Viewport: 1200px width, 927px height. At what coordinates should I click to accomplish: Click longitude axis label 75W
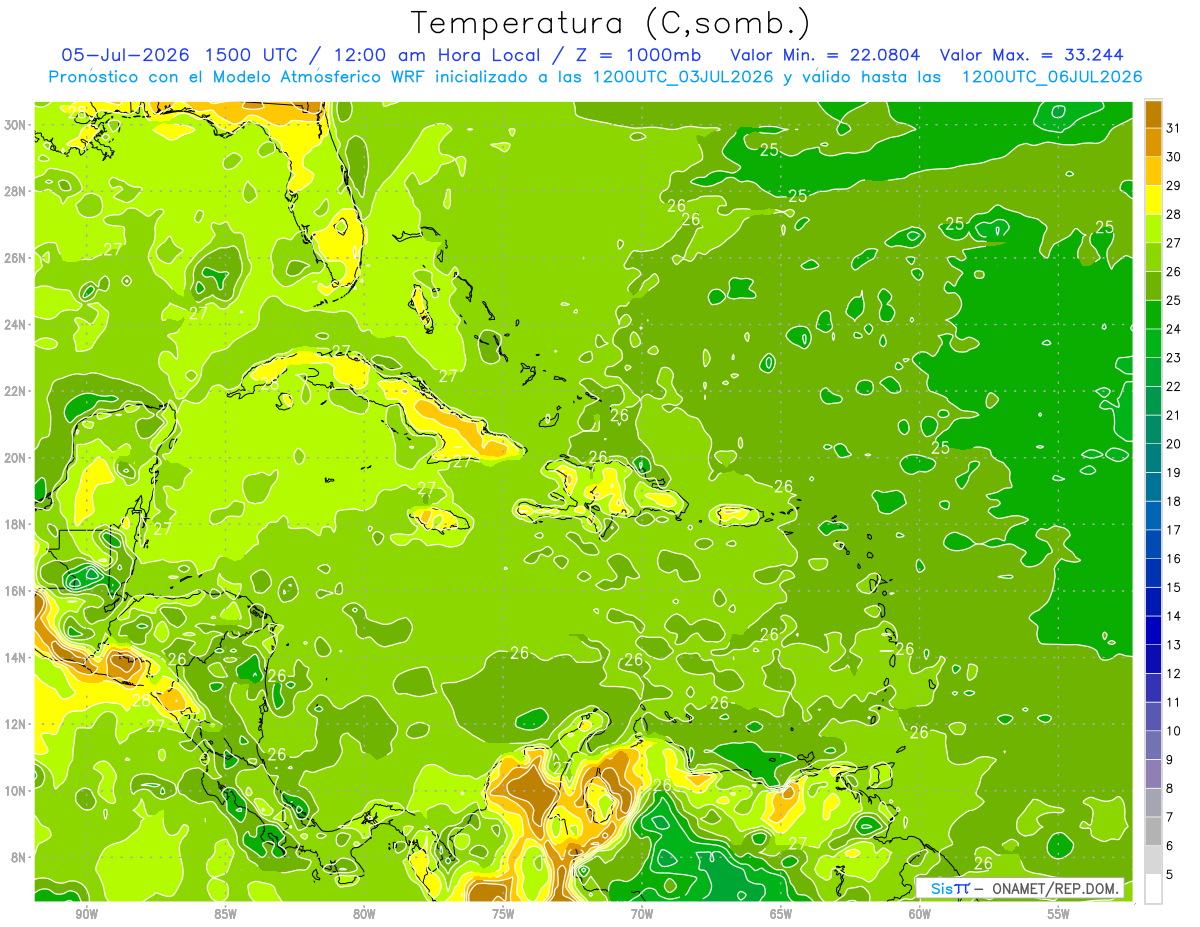pos(503,914)
